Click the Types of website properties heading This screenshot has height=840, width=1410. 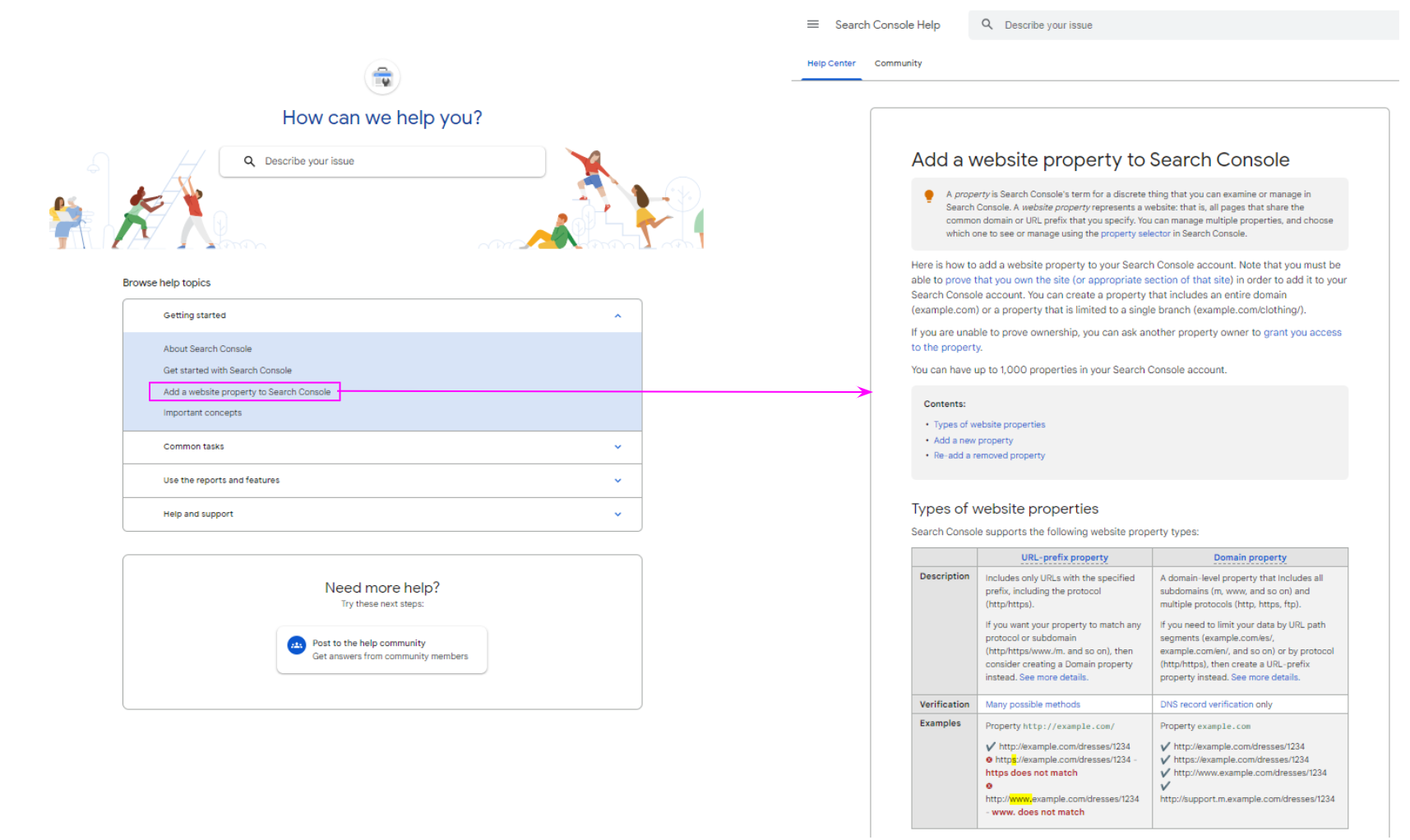(1005, 509)
